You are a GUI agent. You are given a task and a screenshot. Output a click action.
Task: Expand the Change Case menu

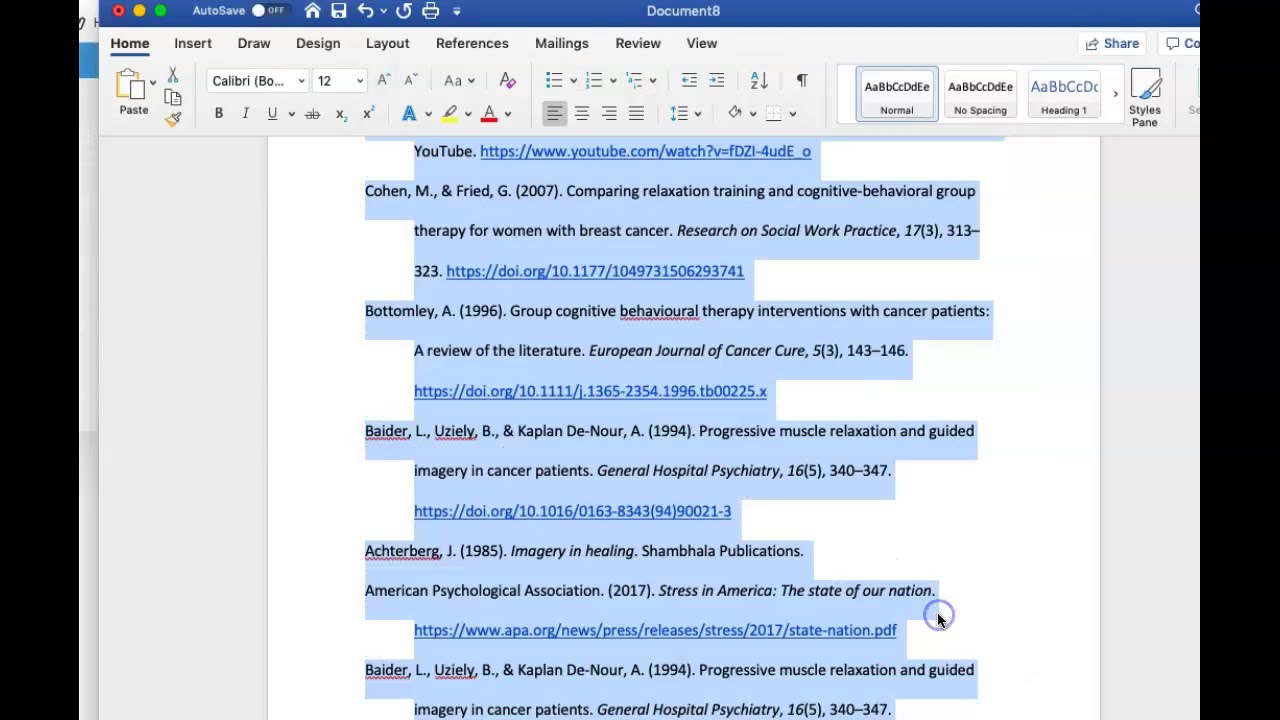point(459,81)
